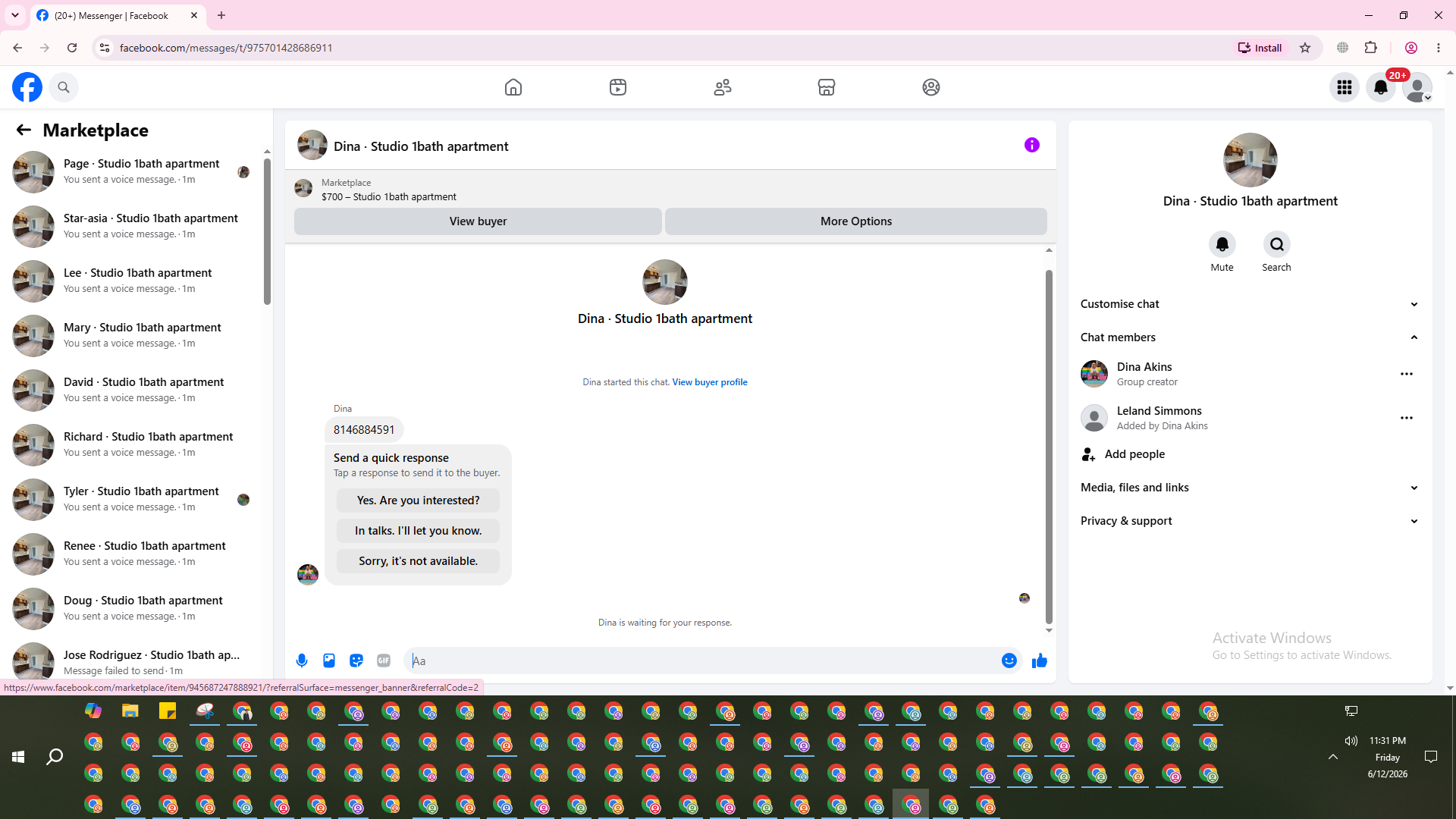
Task: Open the account profile menu
Action: [x=1417, y=87]
